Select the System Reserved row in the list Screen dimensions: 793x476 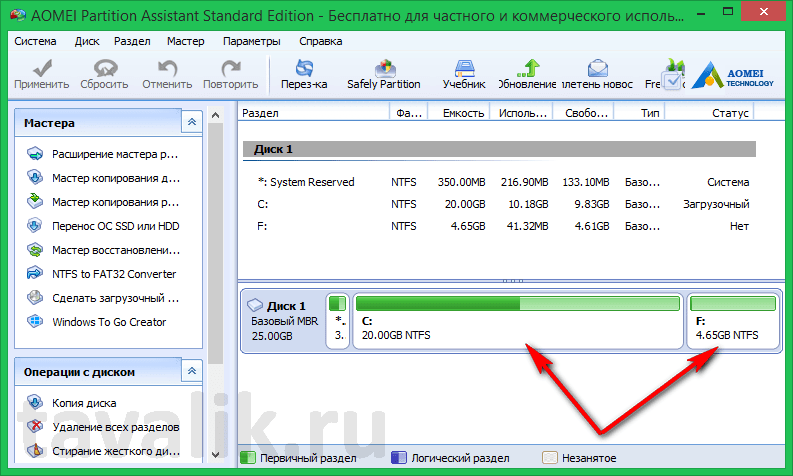coord(500,182)
